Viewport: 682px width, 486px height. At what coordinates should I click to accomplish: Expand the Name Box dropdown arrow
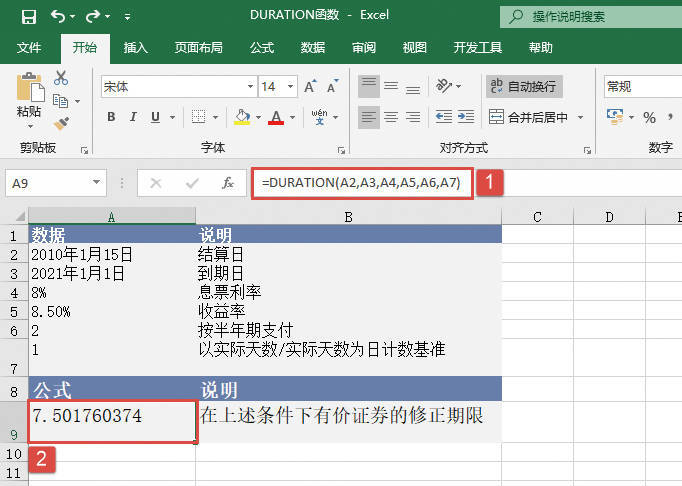pyautogui.click(x=97, y=183)
